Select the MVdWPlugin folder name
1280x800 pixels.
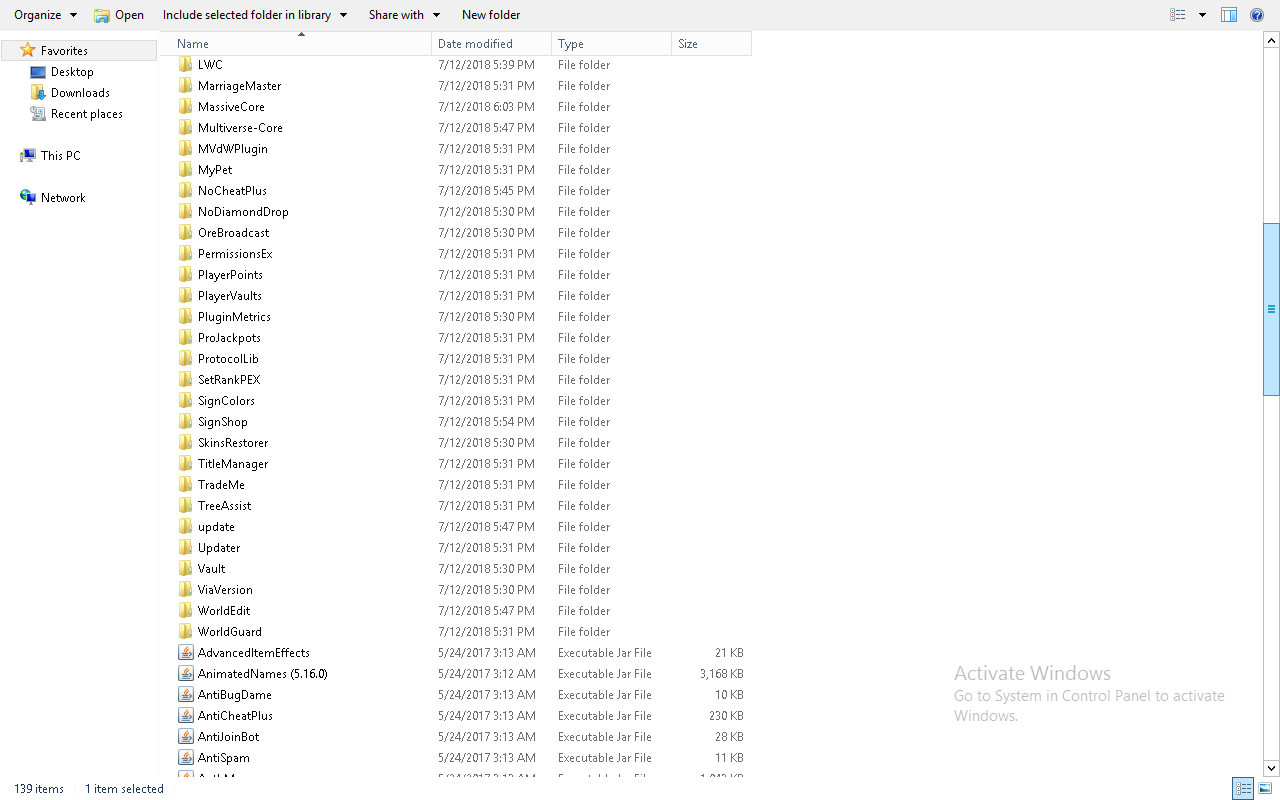(233, 149)
